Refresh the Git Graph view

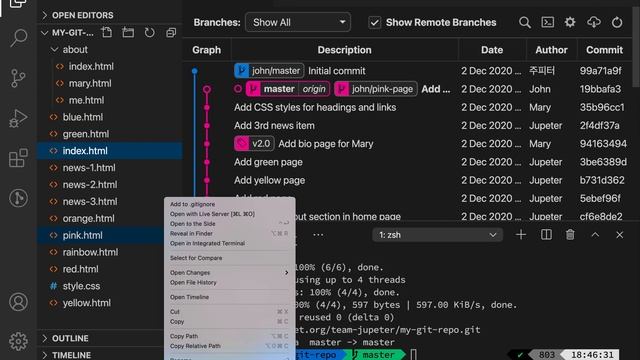point(617,22)
